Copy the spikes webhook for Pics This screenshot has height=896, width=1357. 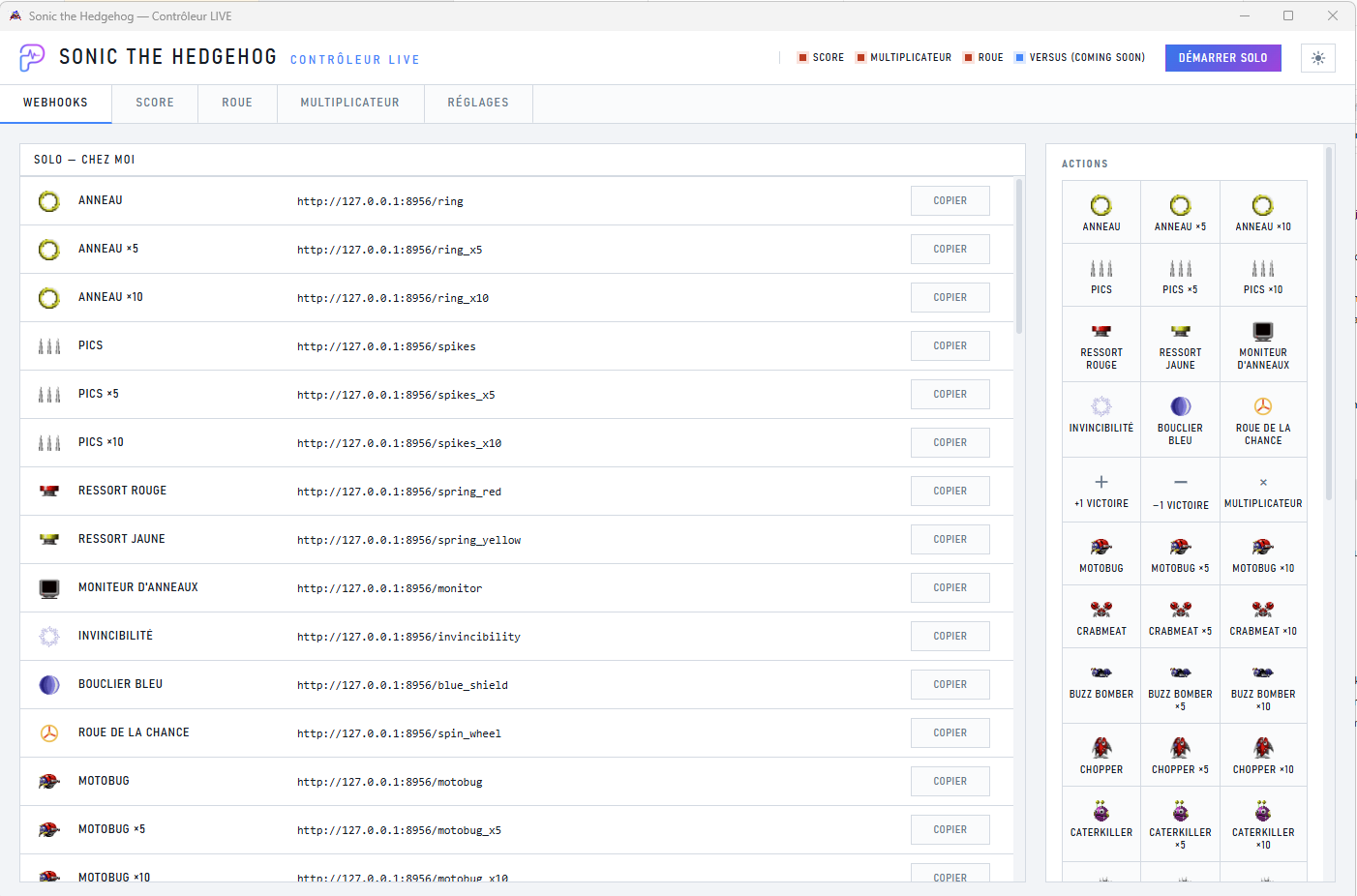pyautogui.click(x=950, y=346)
